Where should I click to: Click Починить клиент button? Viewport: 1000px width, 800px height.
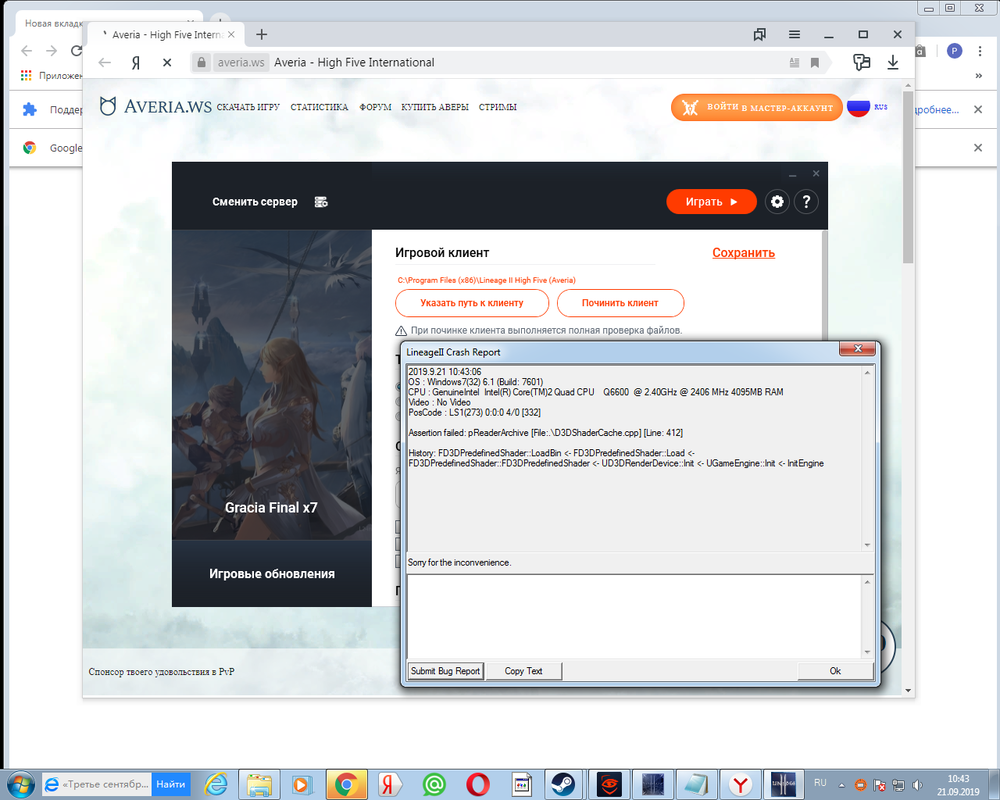620,303
